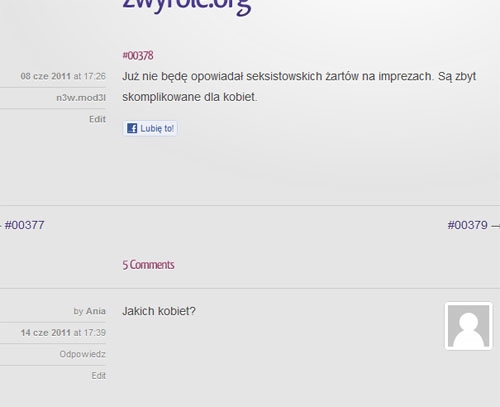Screen dimensions: 500x407
Task: Click the Facebook logo icon
Action: point(132,128)
